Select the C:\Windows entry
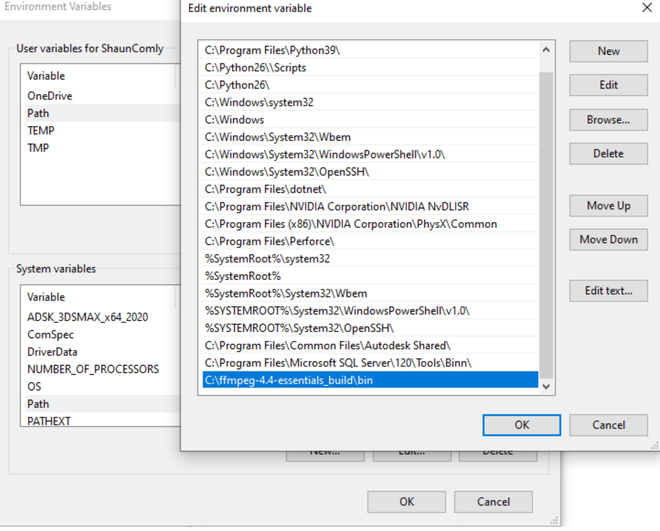This screenshot has width=660, height=531. click(x=370, y=119)
